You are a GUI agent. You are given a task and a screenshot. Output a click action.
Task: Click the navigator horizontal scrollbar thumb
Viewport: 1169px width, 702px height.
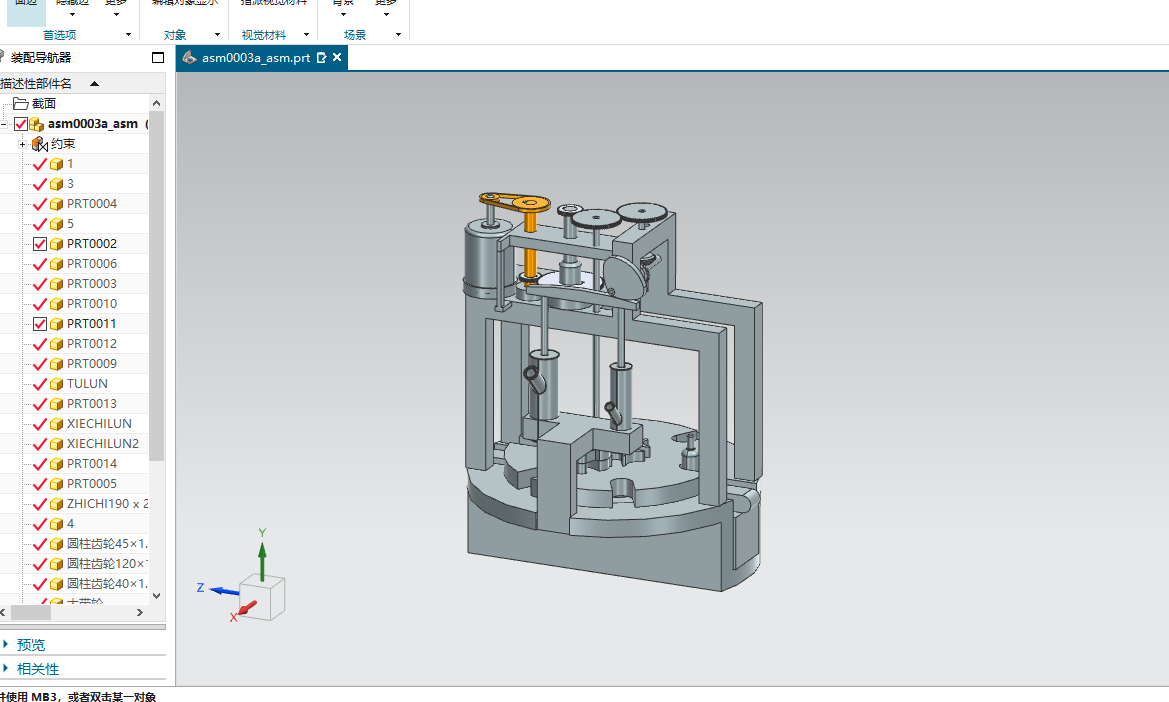coord(31,613)
